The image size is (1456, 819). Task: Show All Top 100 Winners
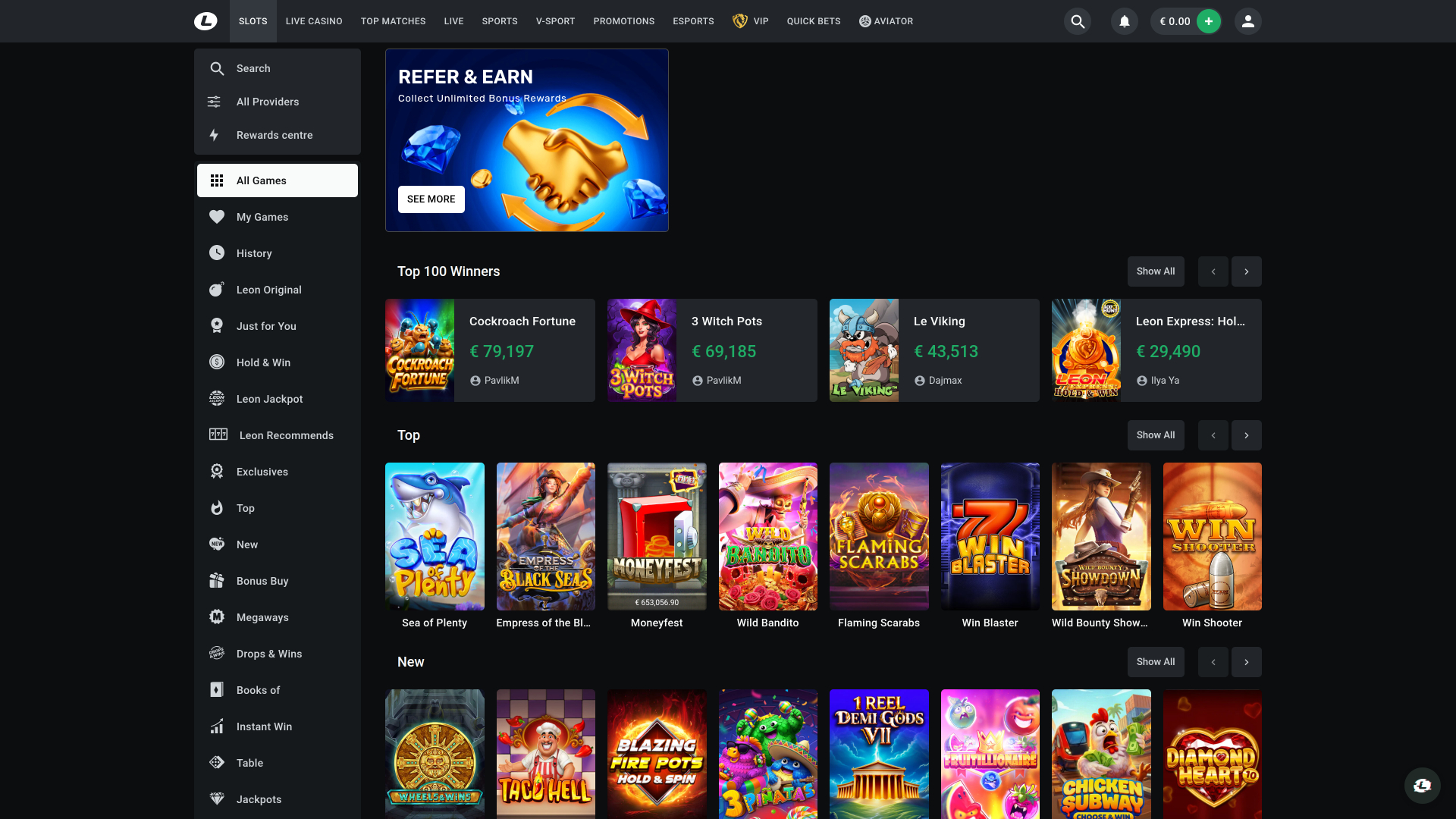[x=1156, y=271]
